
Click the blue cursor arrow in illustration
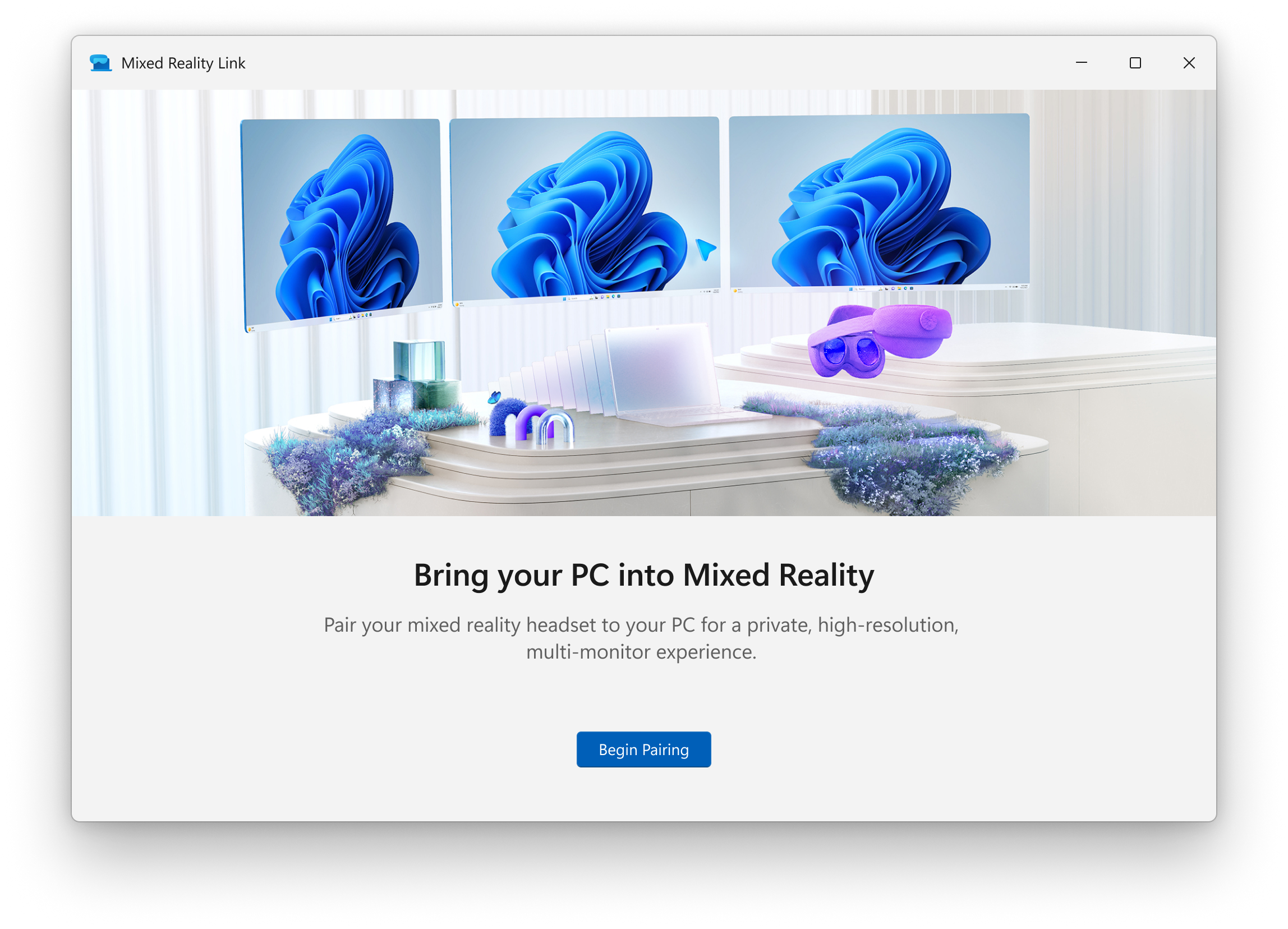[x=706, y=249]
